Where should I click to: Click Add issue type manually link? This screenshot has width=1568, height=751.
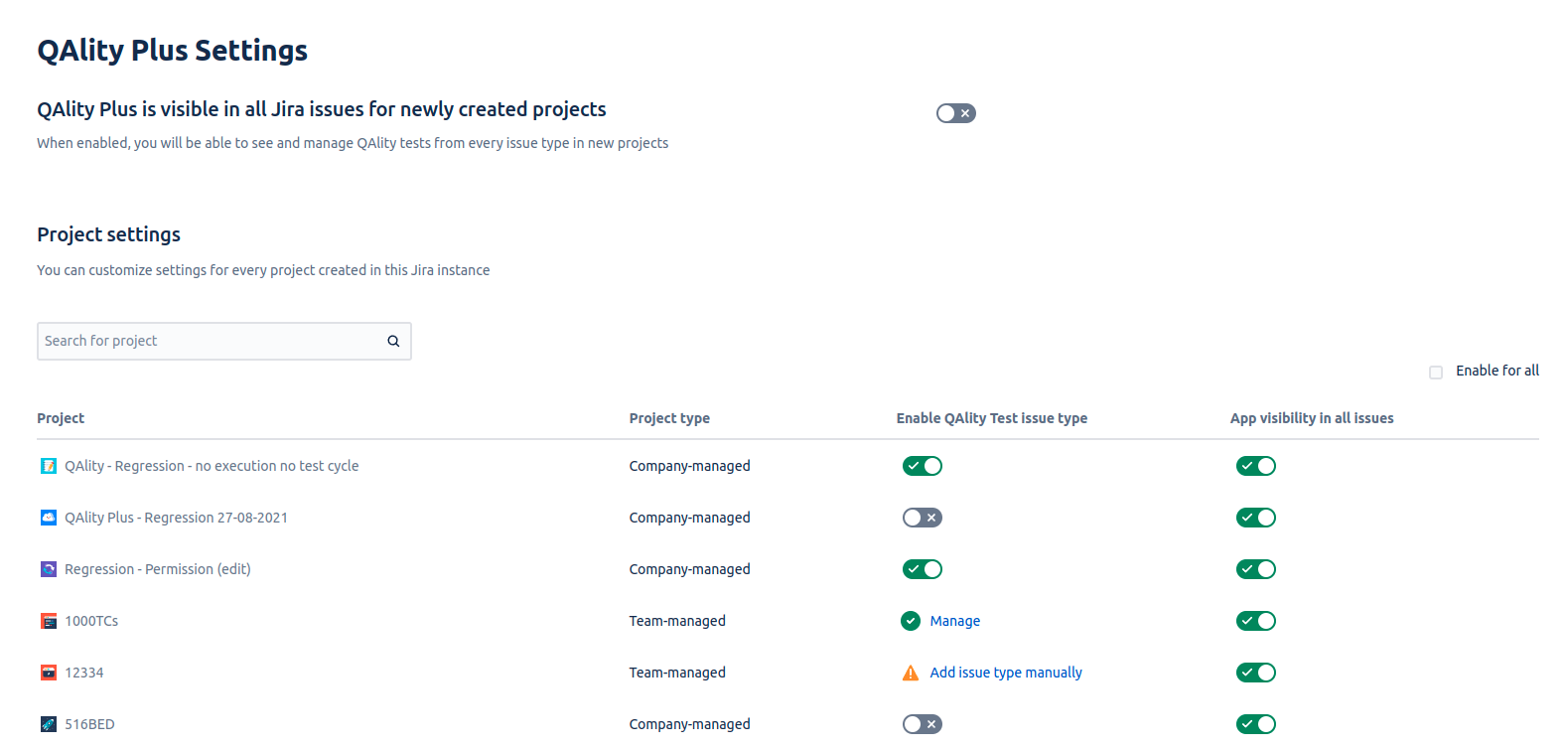(1006, 673)
